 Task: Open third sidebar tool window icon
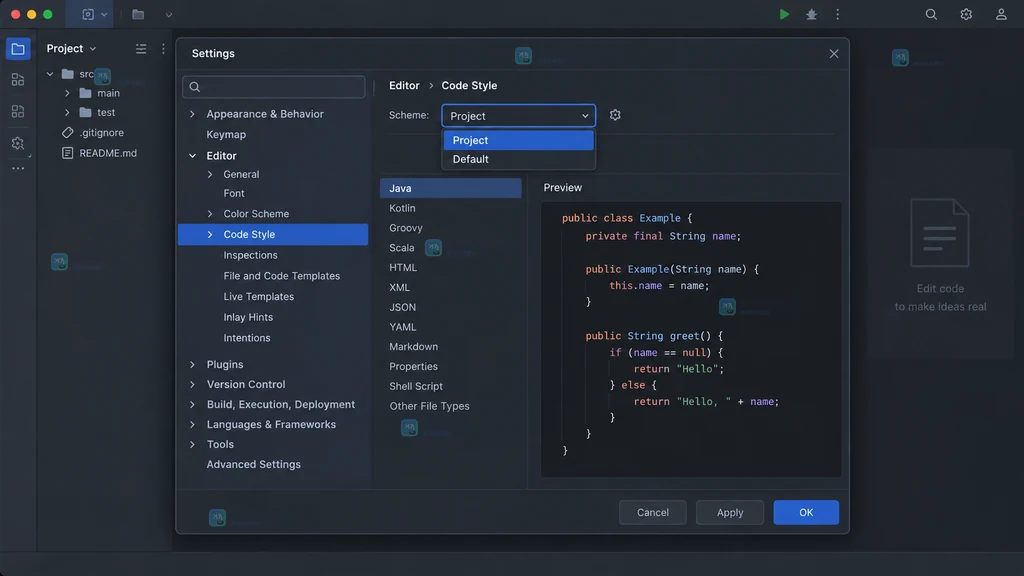[18, 111]
